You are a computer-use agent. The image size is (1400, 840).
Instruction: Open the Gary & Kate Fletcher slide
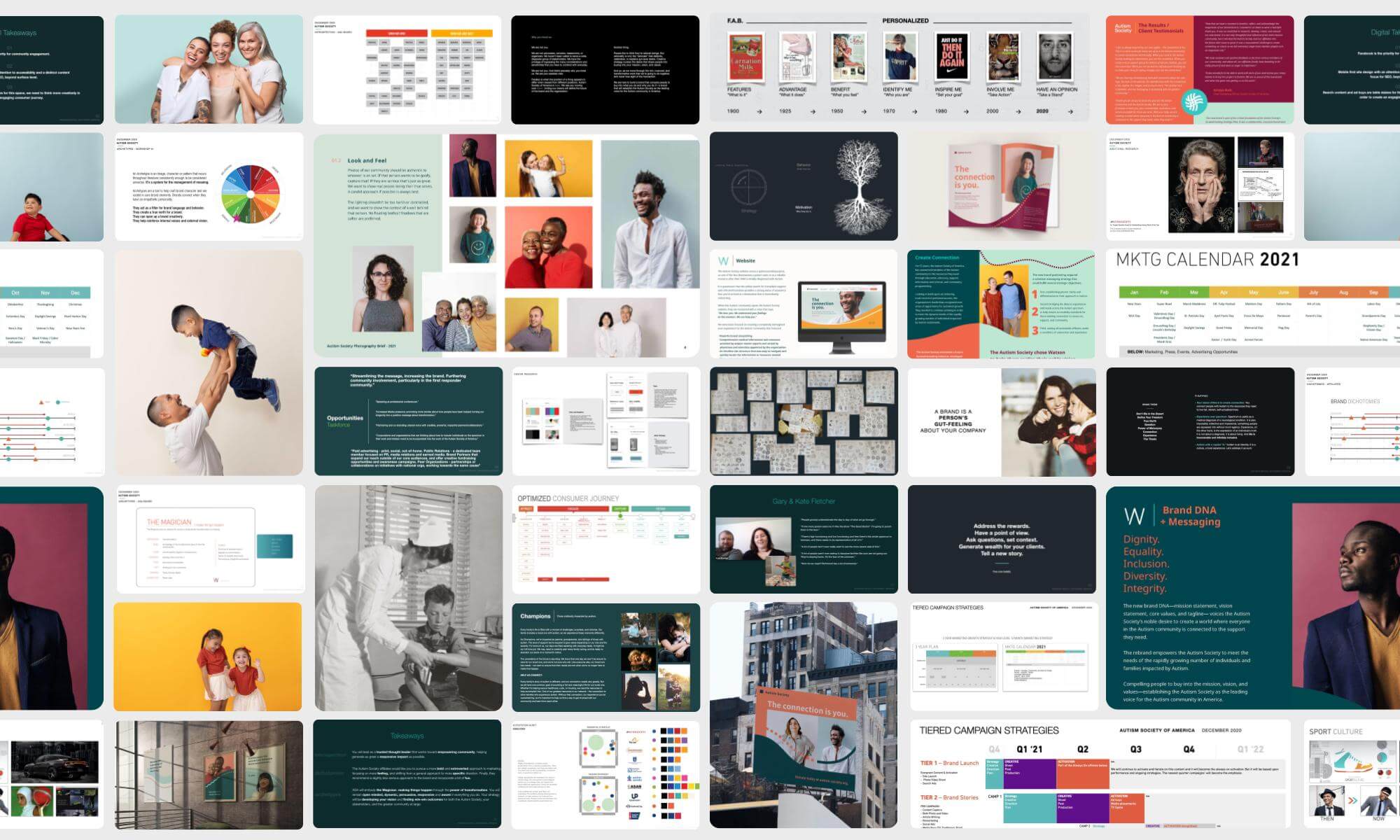[804, 539]
